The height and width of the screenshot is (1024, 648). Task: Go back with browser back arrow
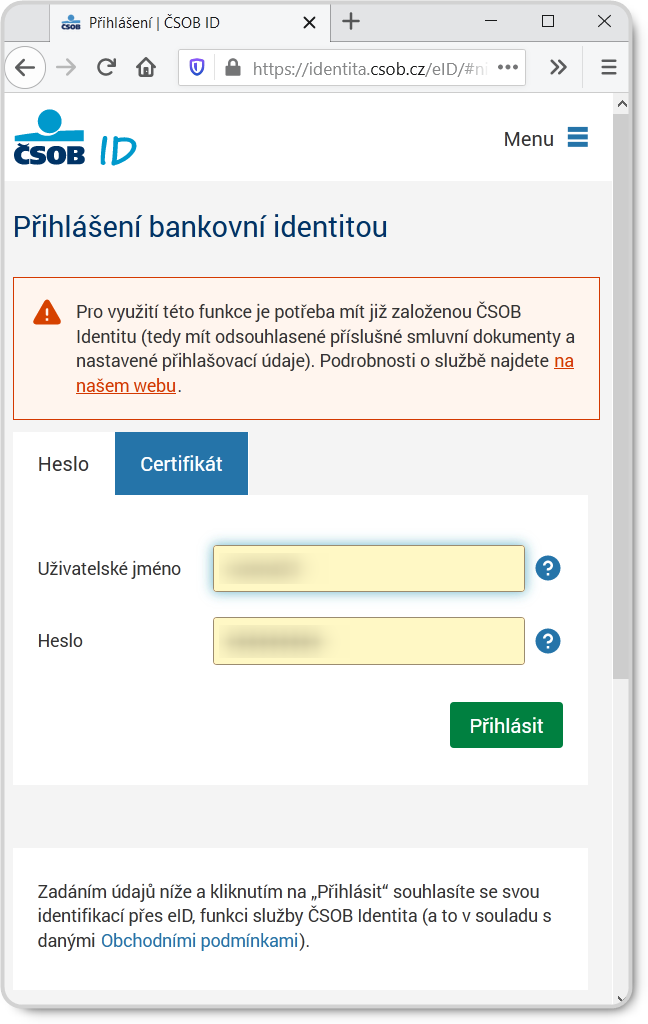[x=25, y=67]
